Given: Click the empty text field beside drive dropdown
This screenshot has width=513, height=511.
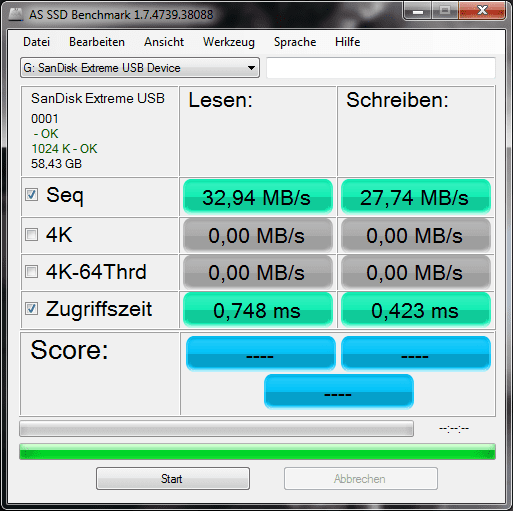Looking at the screenshot, I should 381,68.
